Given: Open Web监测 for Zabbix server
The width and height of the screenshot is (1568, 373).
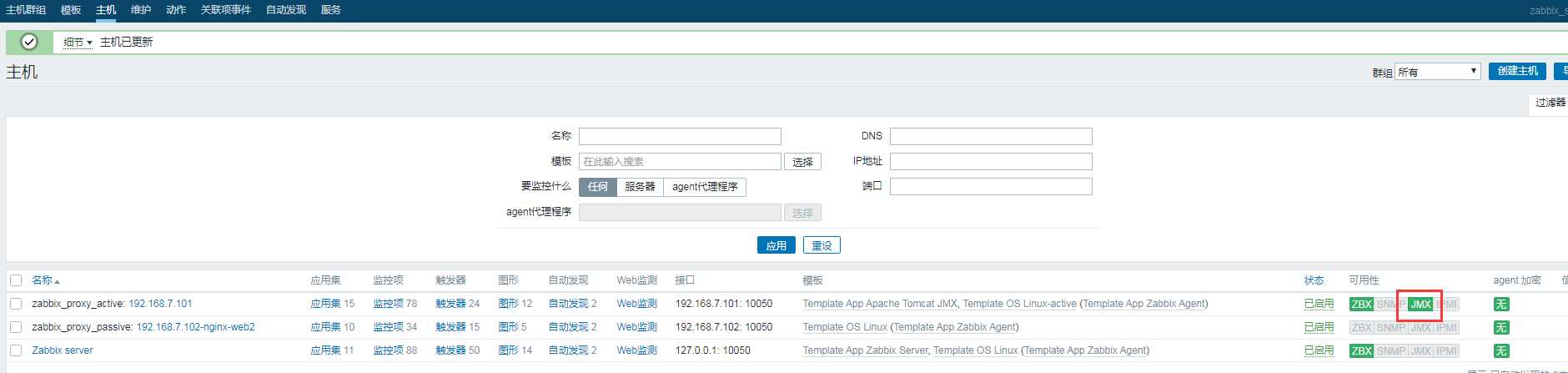Looking at the screenshot, I should (x=636, y=350).
